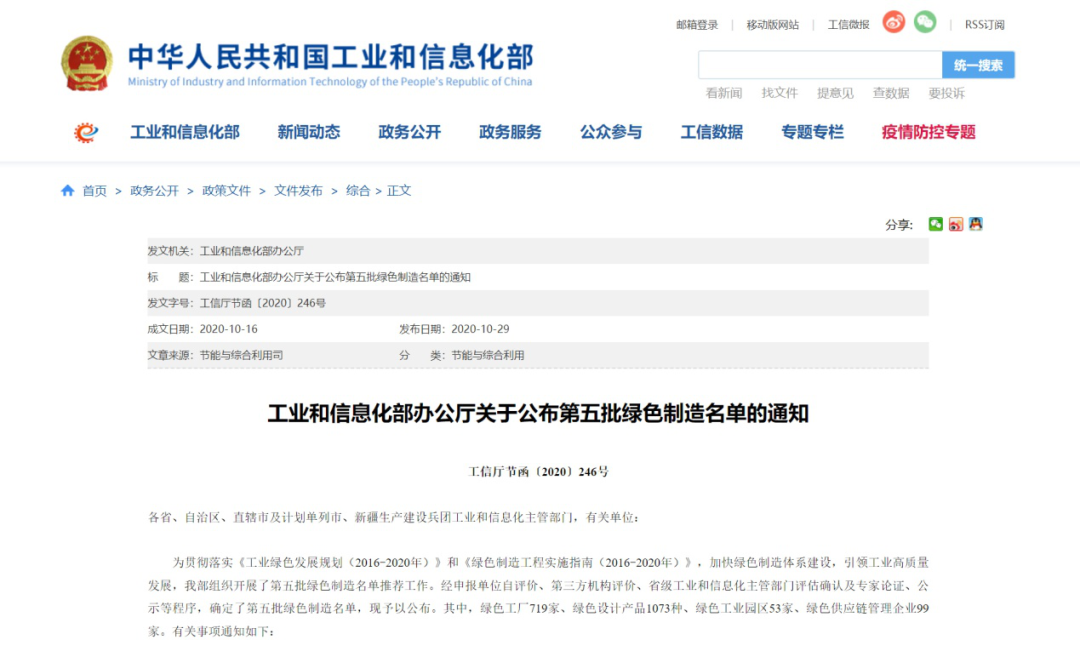Click the red gear logo in navigation bar
Screen dimensions: 1080x657
click(x=86, y=132)
